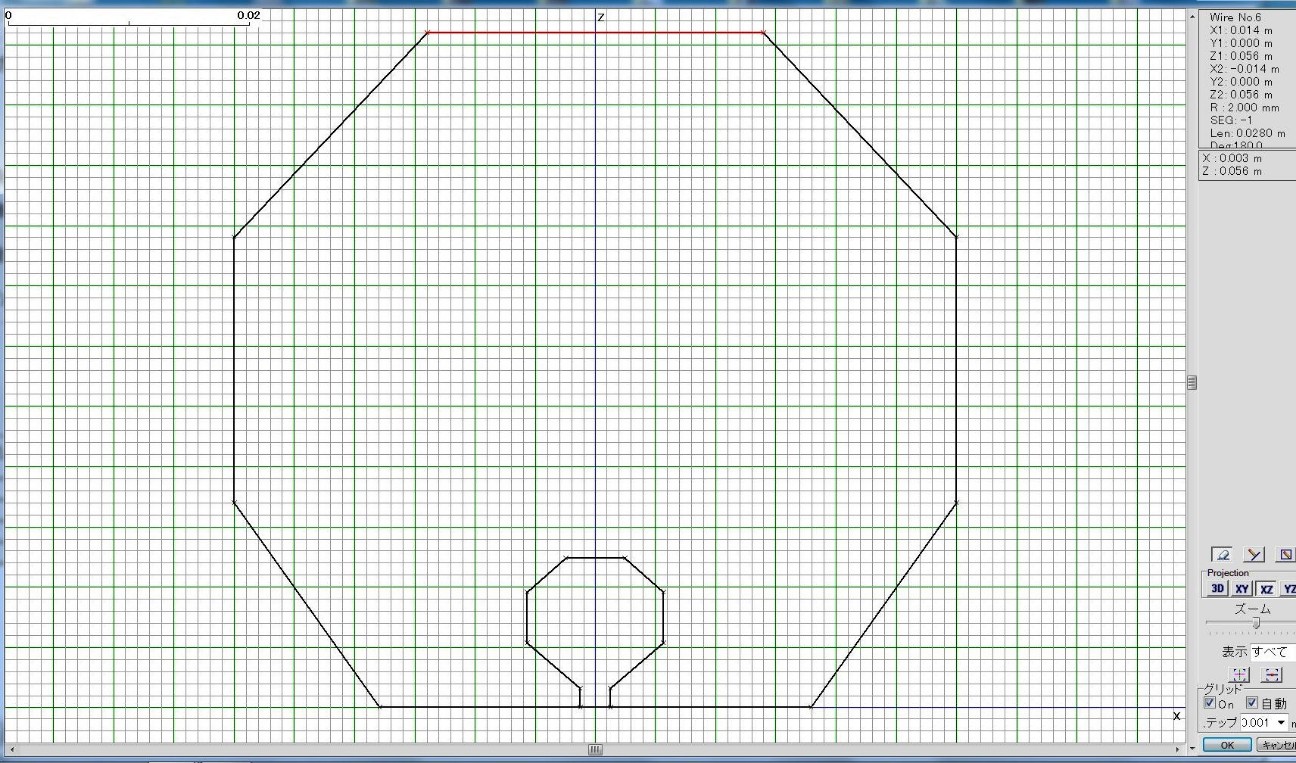Click the 'R : 2.000 mm' value
The width and height of the screenshot is (1296, 763).
(x=1244, y=107)
